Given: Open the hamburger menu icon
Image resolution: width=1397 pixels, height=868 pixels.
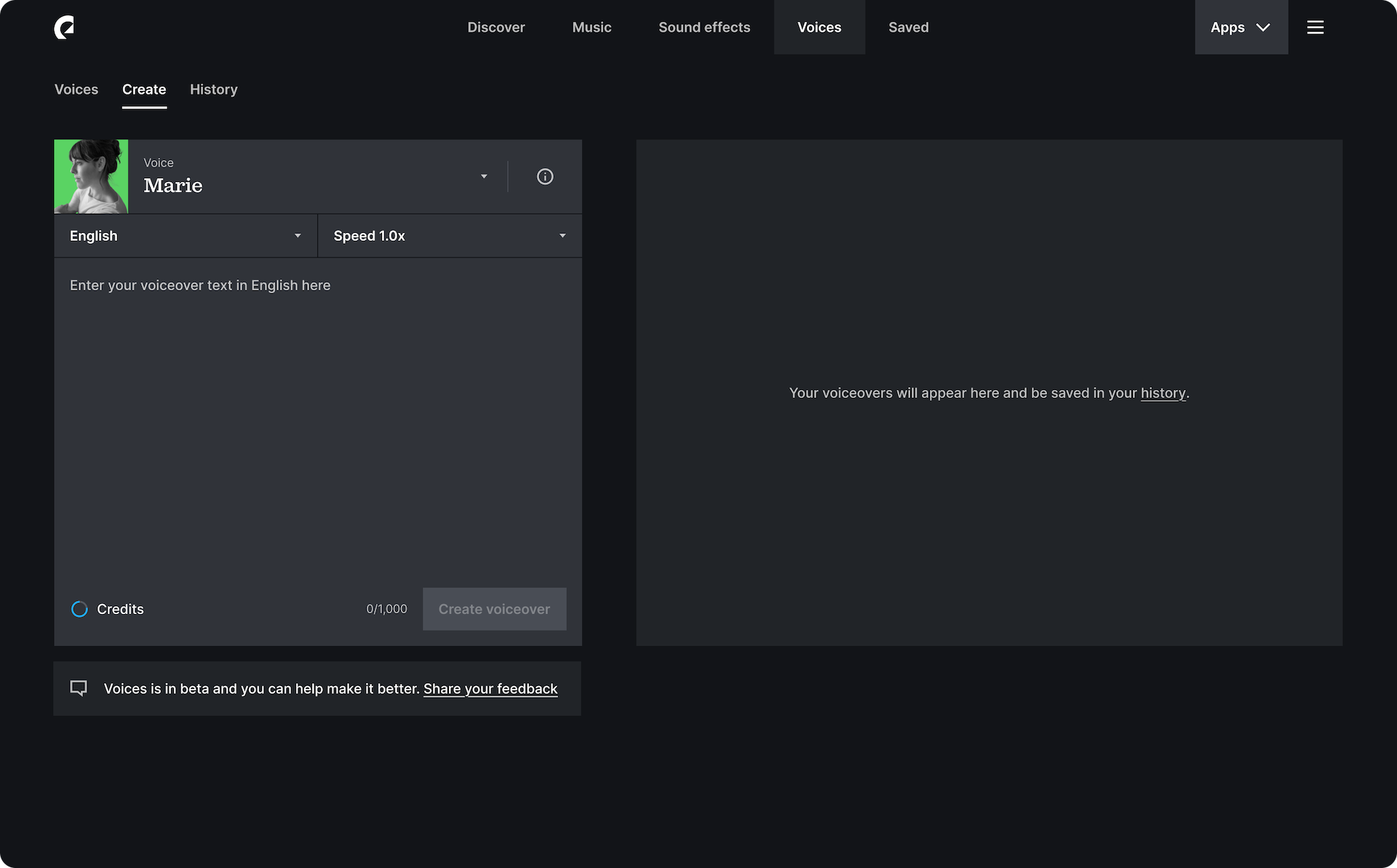Looking at the screenshot, I should tap(1315, 28).
